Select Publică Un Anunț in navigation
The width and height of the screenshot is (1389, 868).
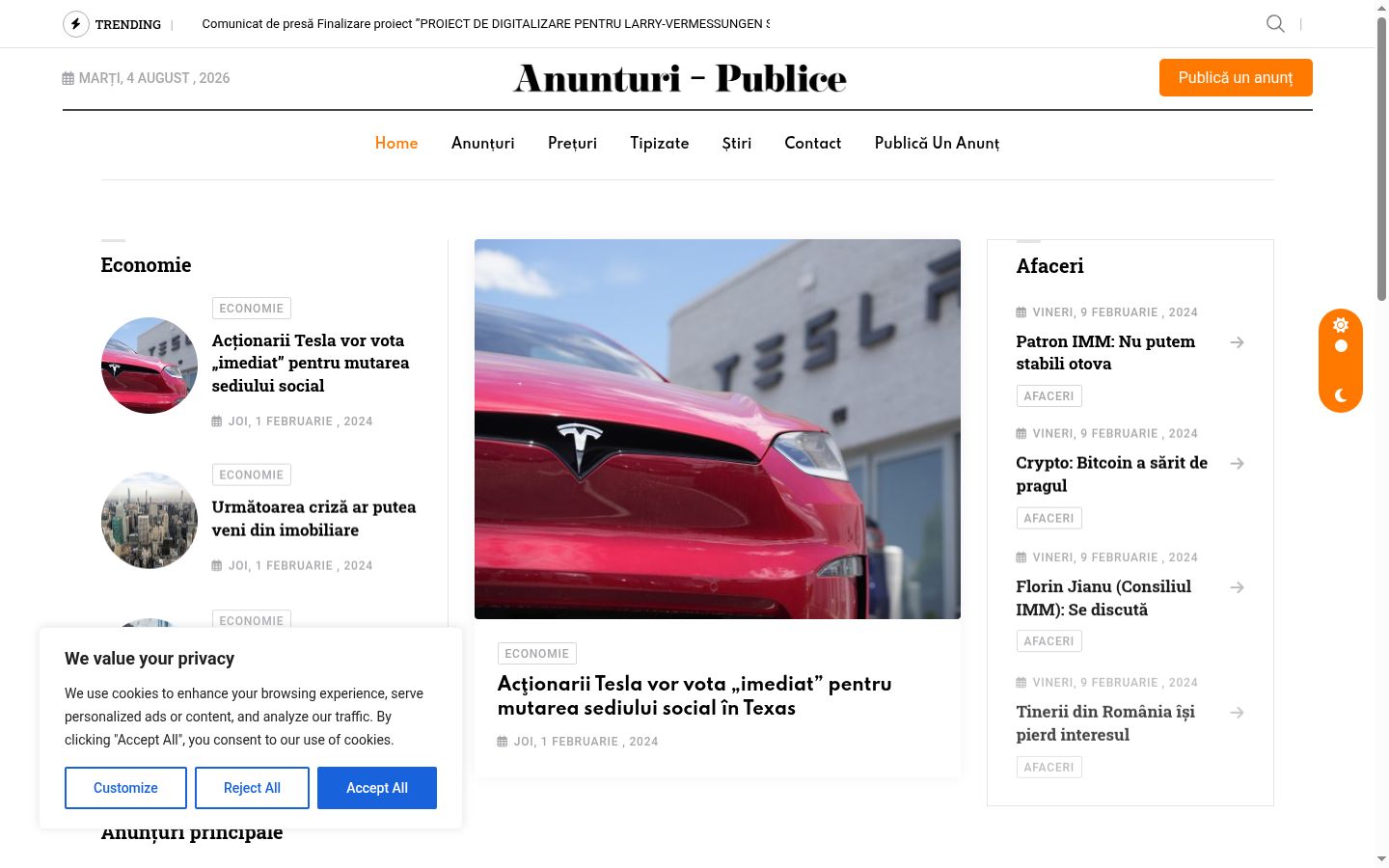pos(938,143)
